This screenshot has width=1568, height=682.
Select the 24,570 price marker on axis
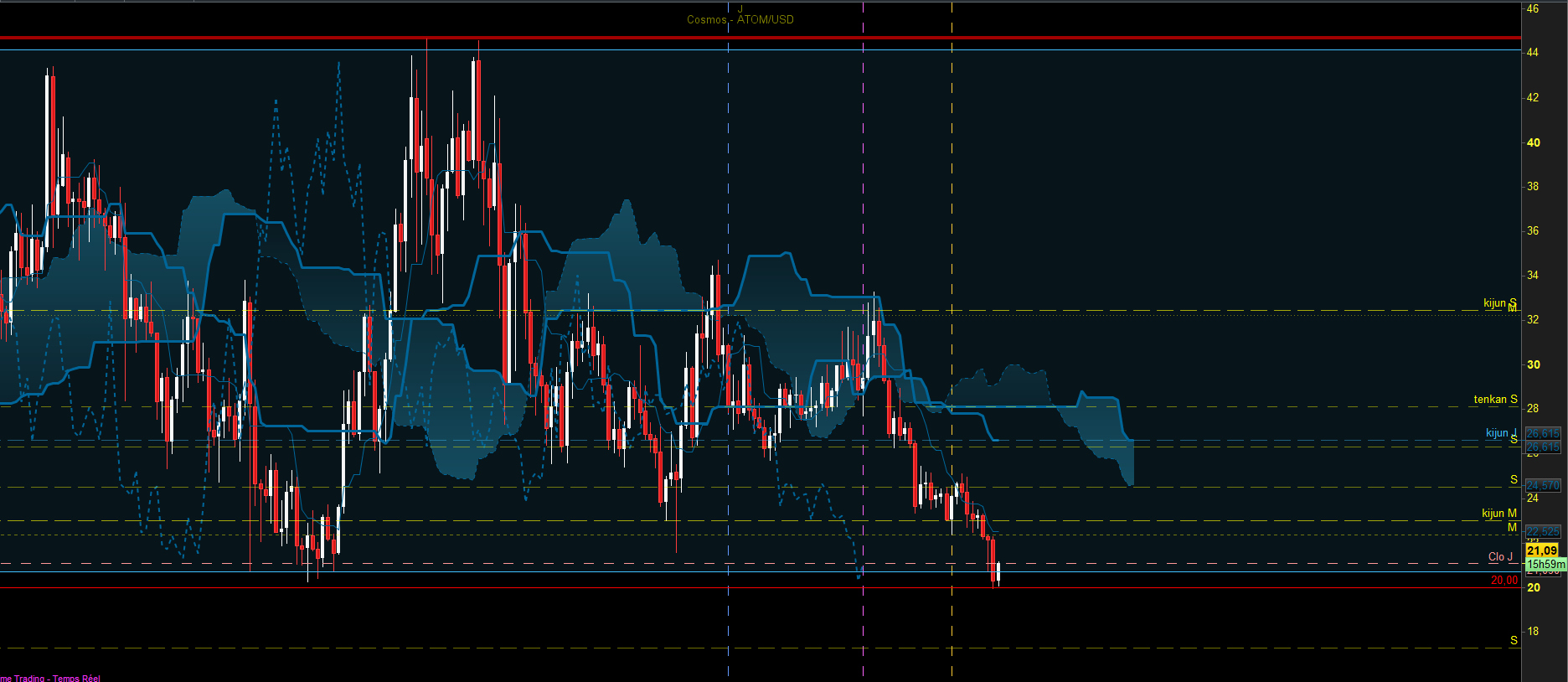click(x=1543, y=485)
